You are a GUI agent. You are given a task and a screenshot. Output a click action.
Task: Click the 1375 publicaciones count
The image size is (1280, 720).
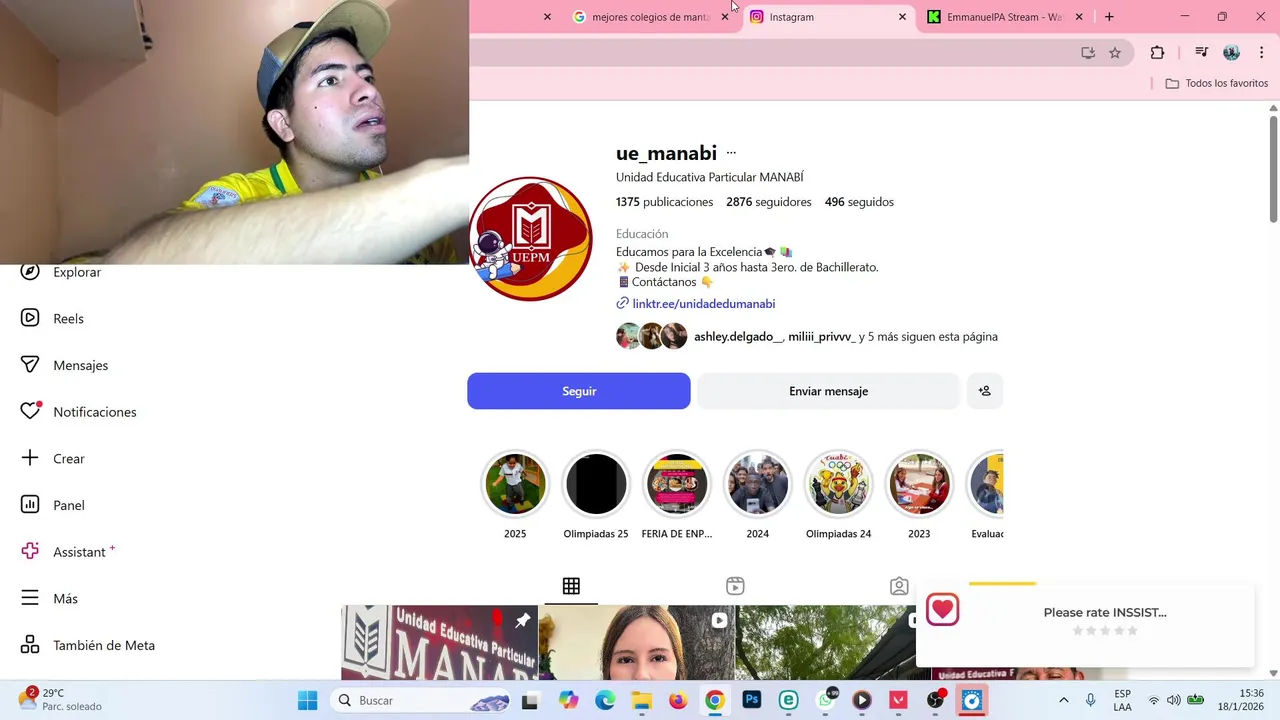(664, 202)
